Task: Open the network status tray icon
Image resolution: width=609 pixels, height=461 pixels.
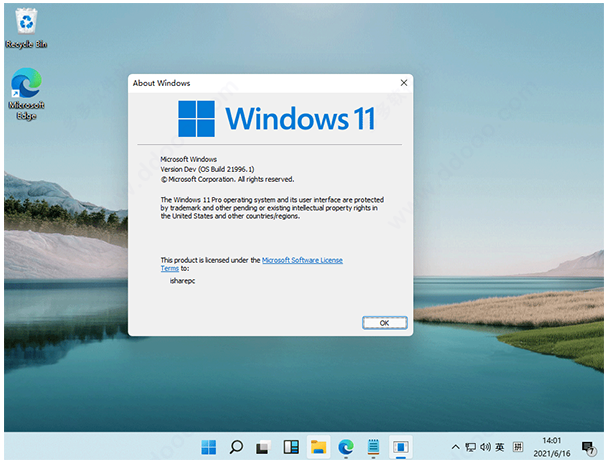Action: click(471, 447)
